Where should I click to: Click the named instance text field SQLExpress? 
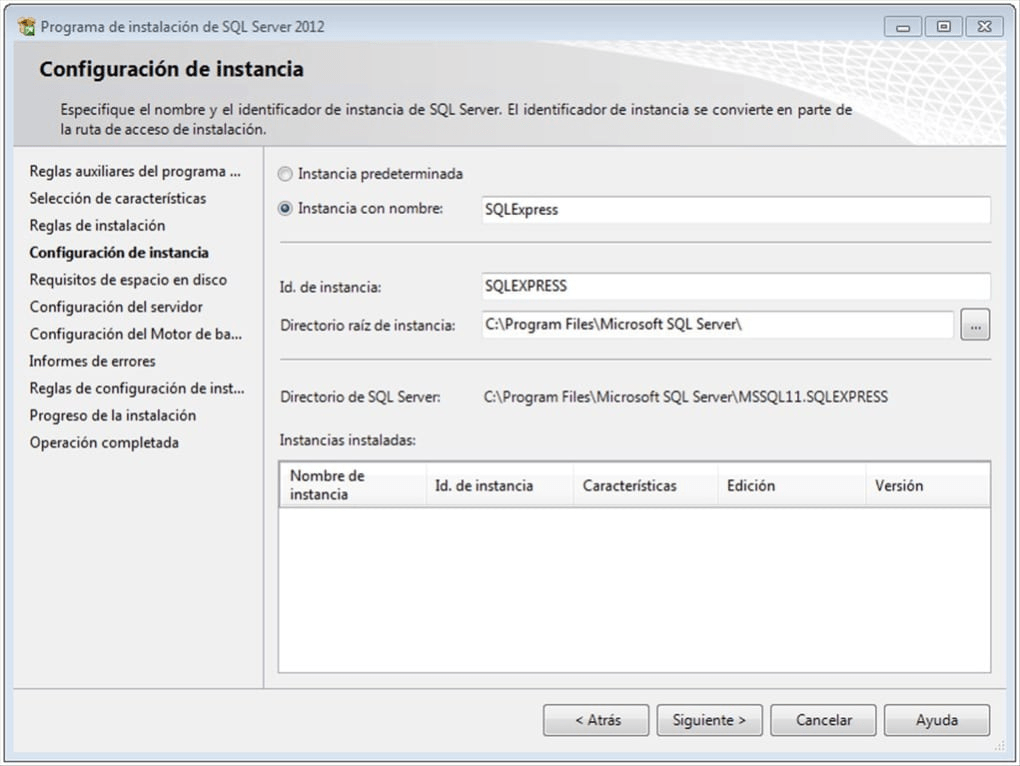click(x=735, y=210)
